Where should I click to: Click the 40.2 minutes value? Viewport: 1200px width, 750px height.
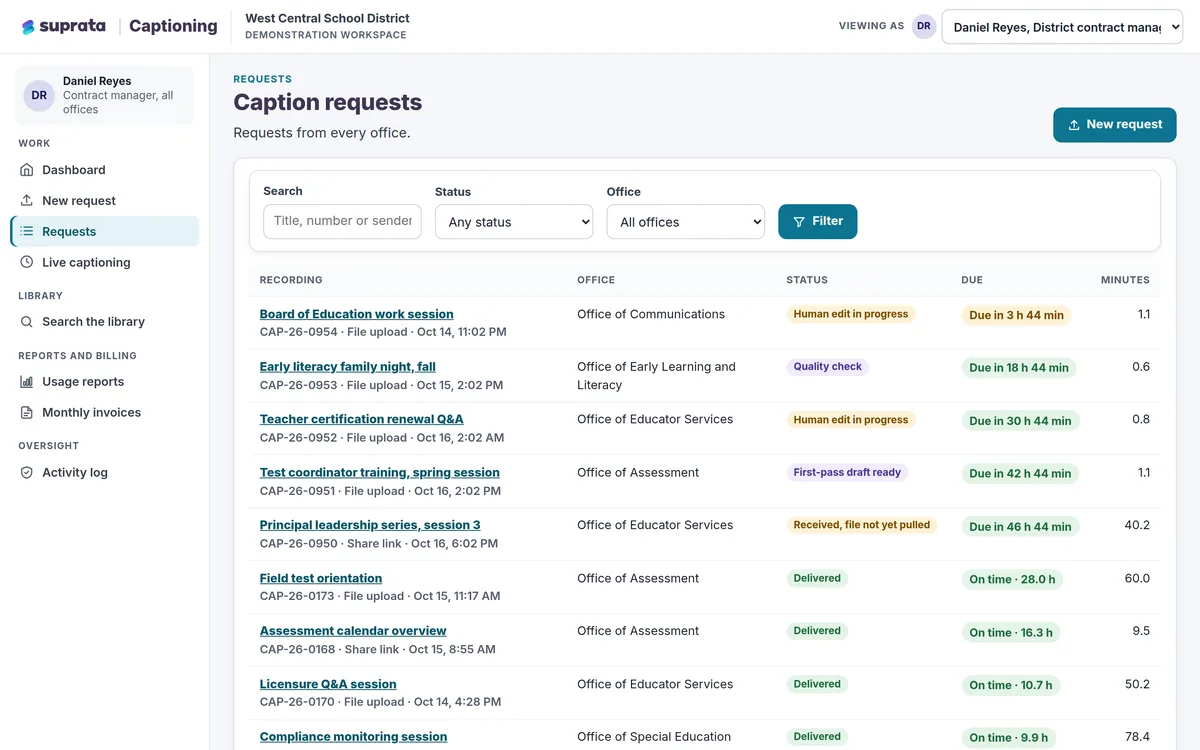click(x=1137, y=525)
